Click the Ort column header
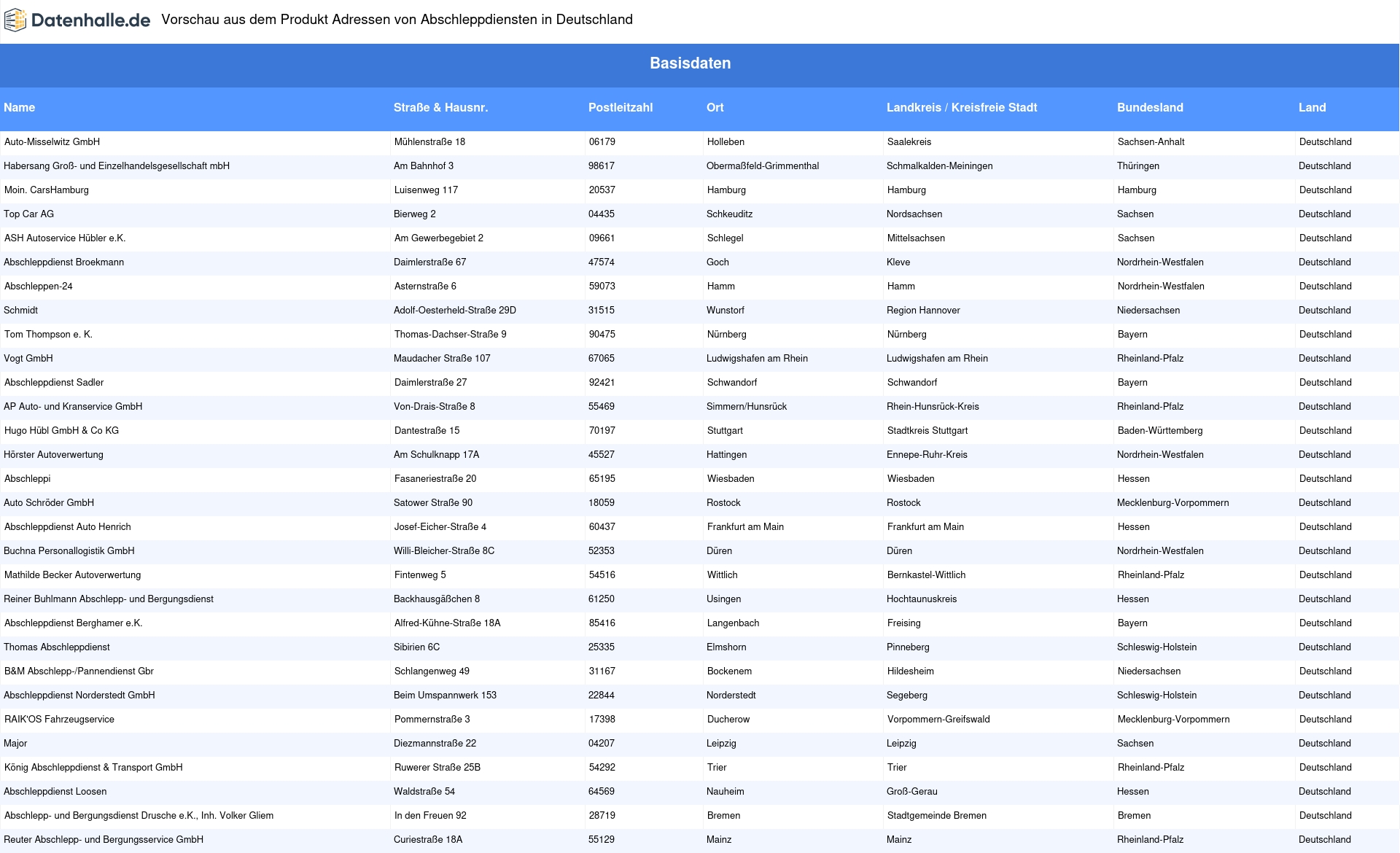 pyautogui.click(x=715, y=107)
